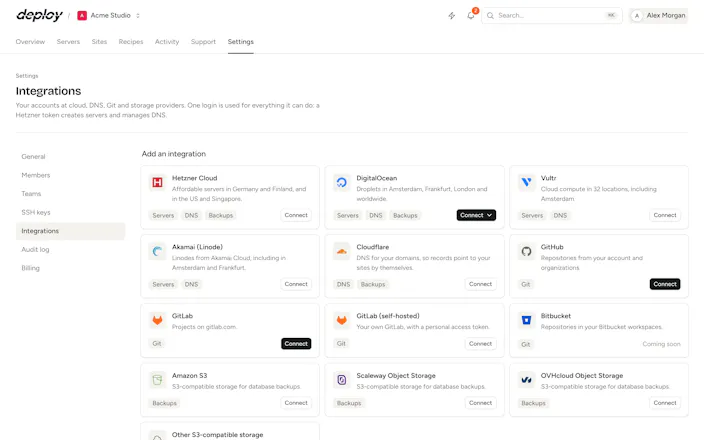Screen dimensions: 704x440
Task: Switch to the Servers tab
Action: coord(68,42)
